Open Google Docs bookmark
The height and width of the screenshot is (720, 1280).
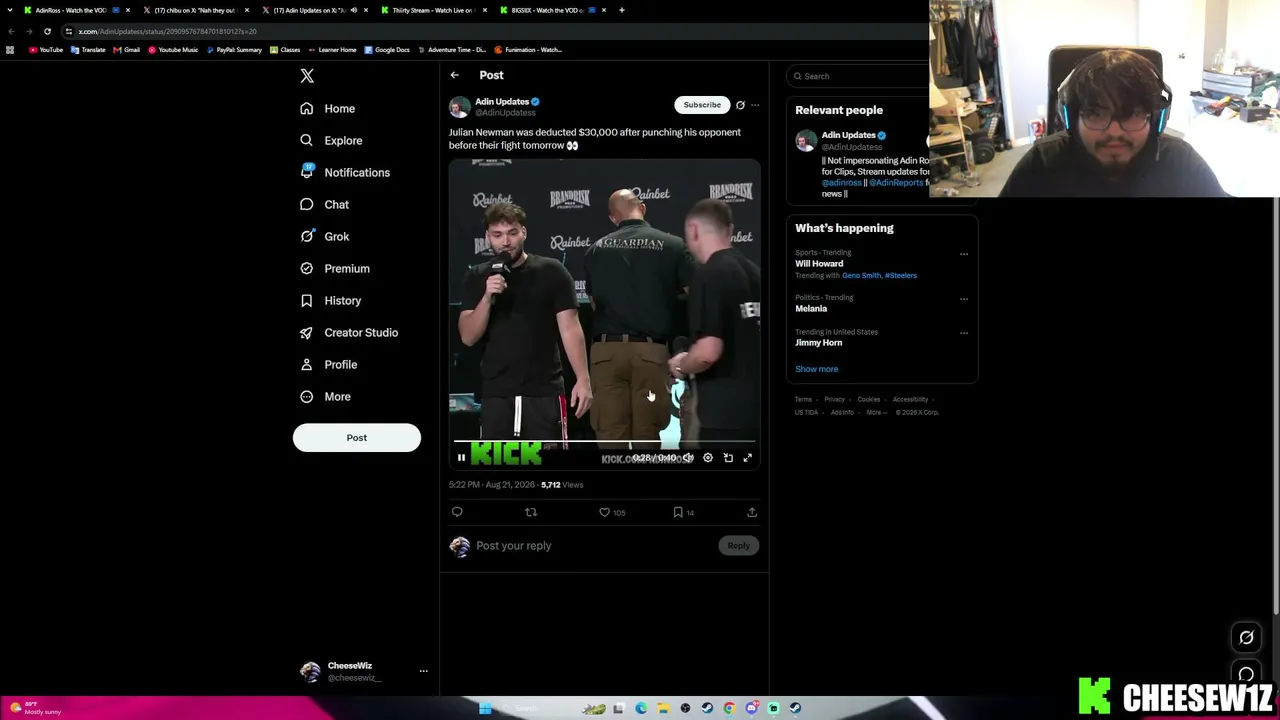pos(387,50)
